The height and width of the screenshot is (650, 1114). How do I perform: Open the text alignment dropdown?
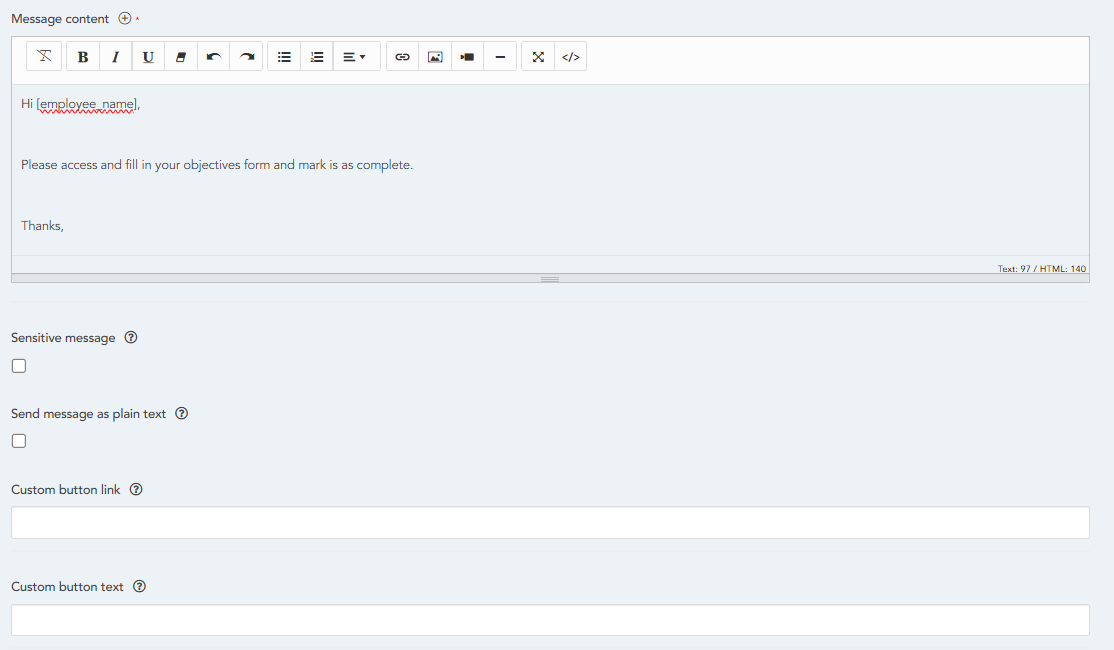(354, 57)
